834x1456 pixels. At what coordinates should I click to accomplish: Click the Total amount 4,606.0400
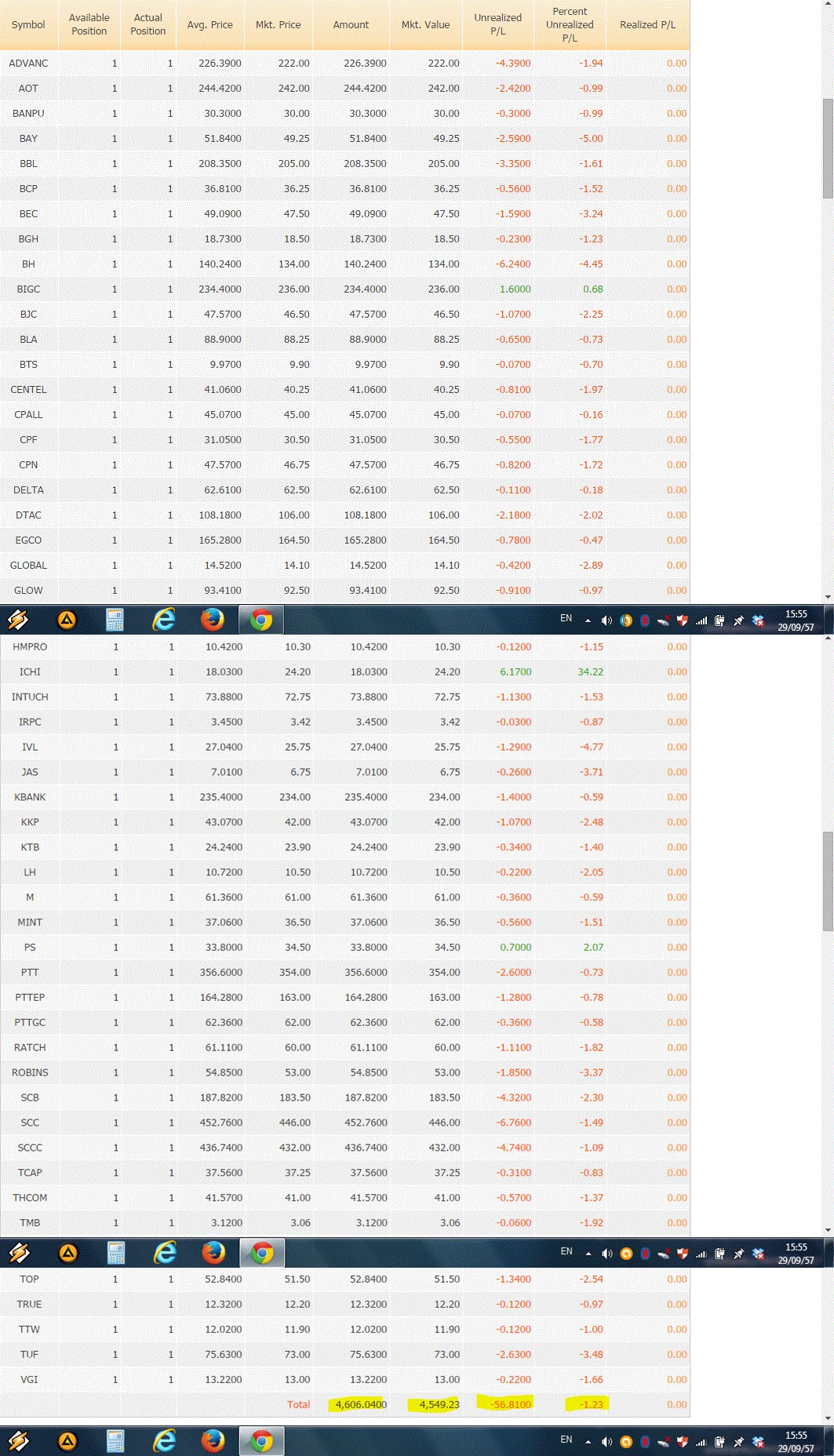(361, 1404)
